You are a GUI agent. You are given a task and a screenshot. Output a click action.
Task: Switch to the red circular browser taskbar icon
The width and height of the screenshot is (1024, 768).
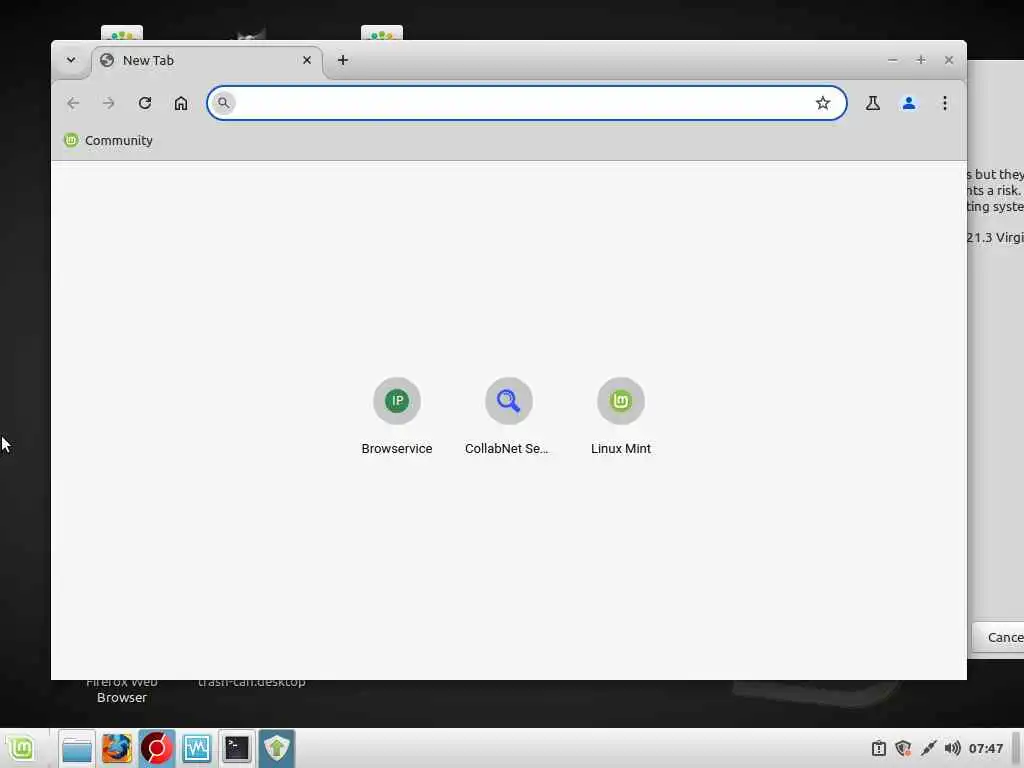[157, 749]
